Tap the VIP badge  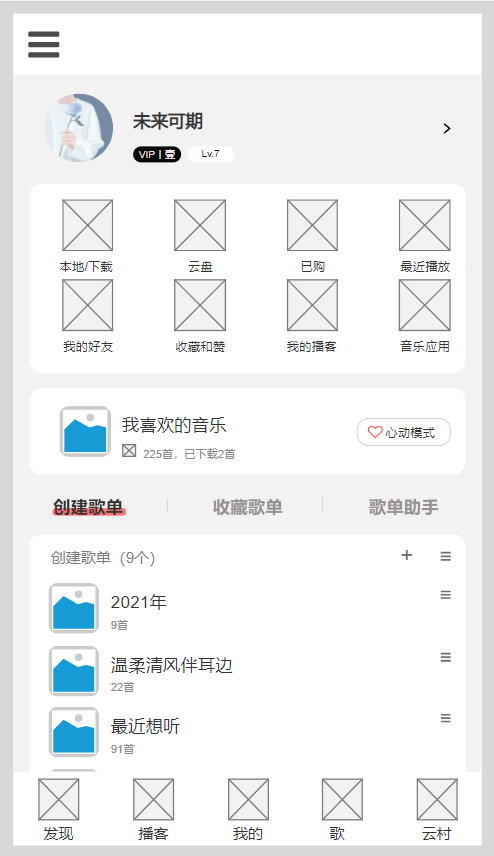(x=157, y=154)
